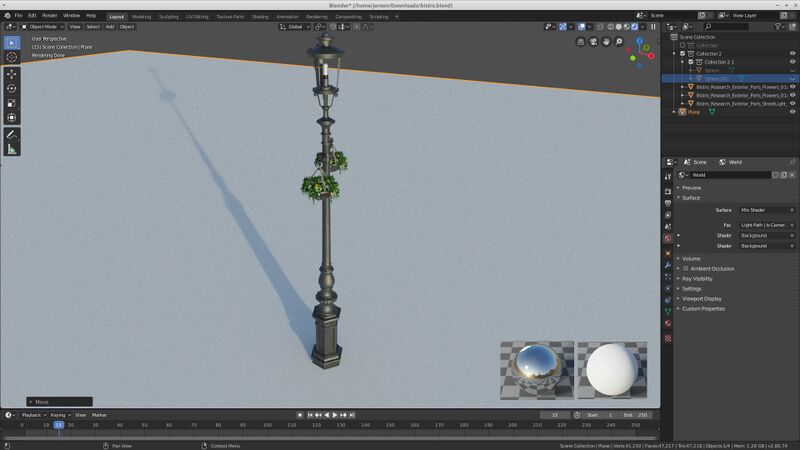The image size is (800, 450).
Task: Hide Collection 2 with its eye icon
Action: tap(792, 54)
